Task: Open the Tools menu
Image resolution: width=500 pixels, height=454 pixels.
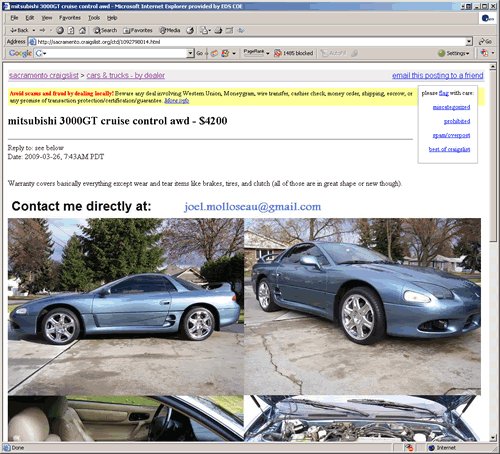Action: [x=94, y=18]
